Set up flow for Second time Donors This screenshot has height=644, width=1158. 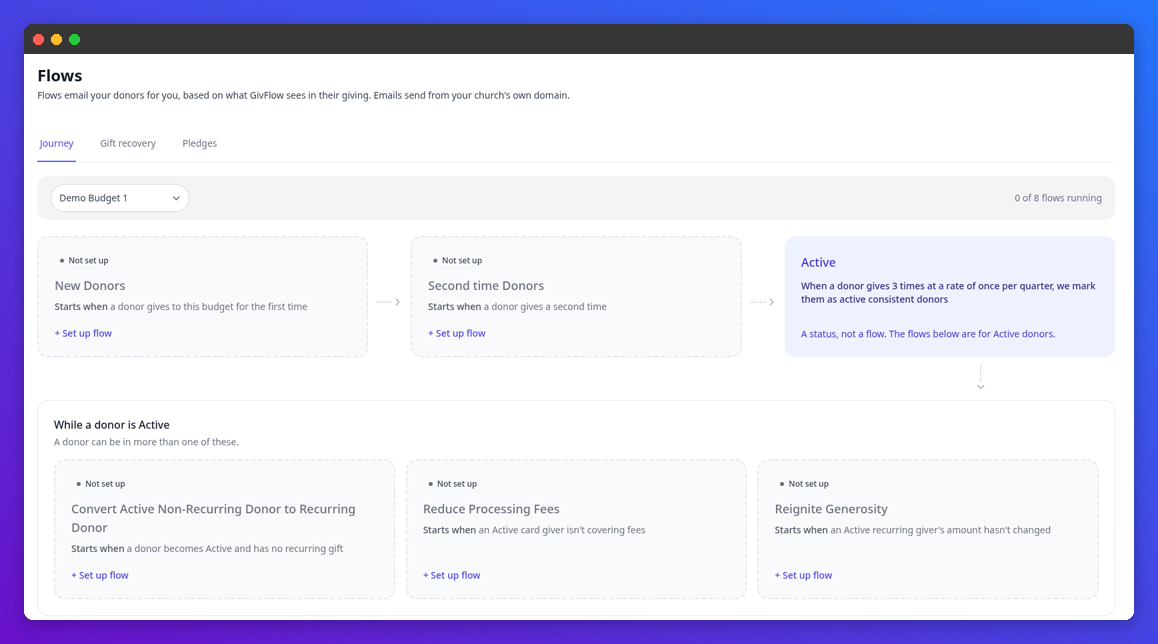(457, 333)
